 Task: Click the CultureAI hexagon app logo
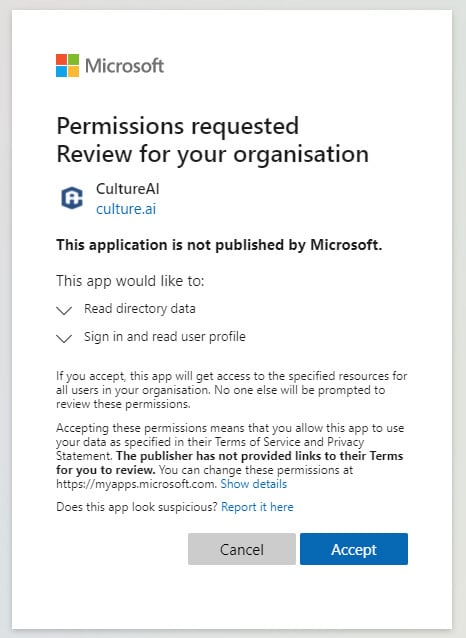point(72,198)
